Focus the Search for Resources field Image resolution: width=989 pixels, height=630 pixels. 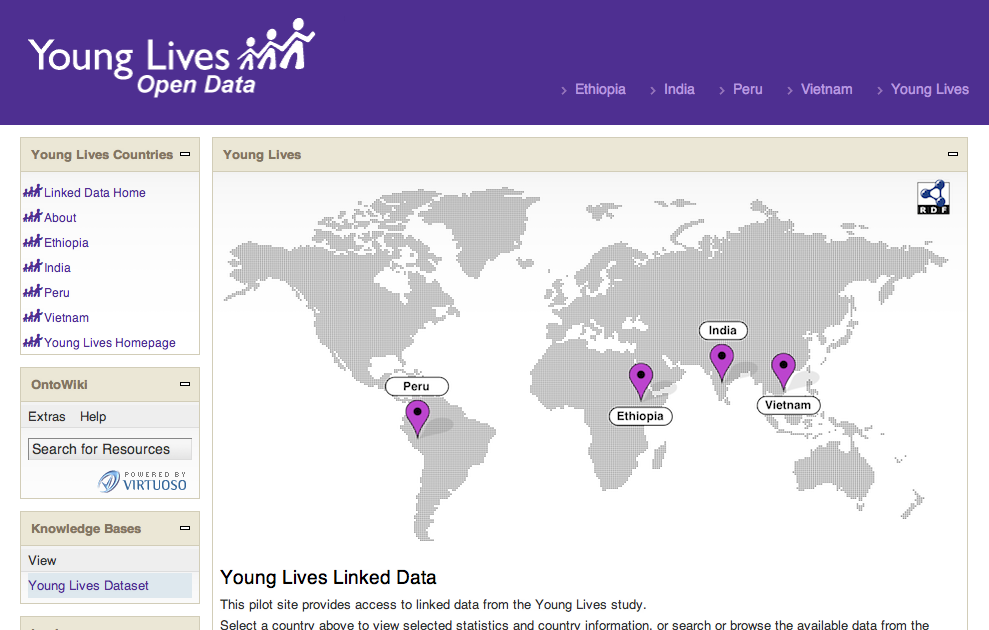tap(110, 449)
